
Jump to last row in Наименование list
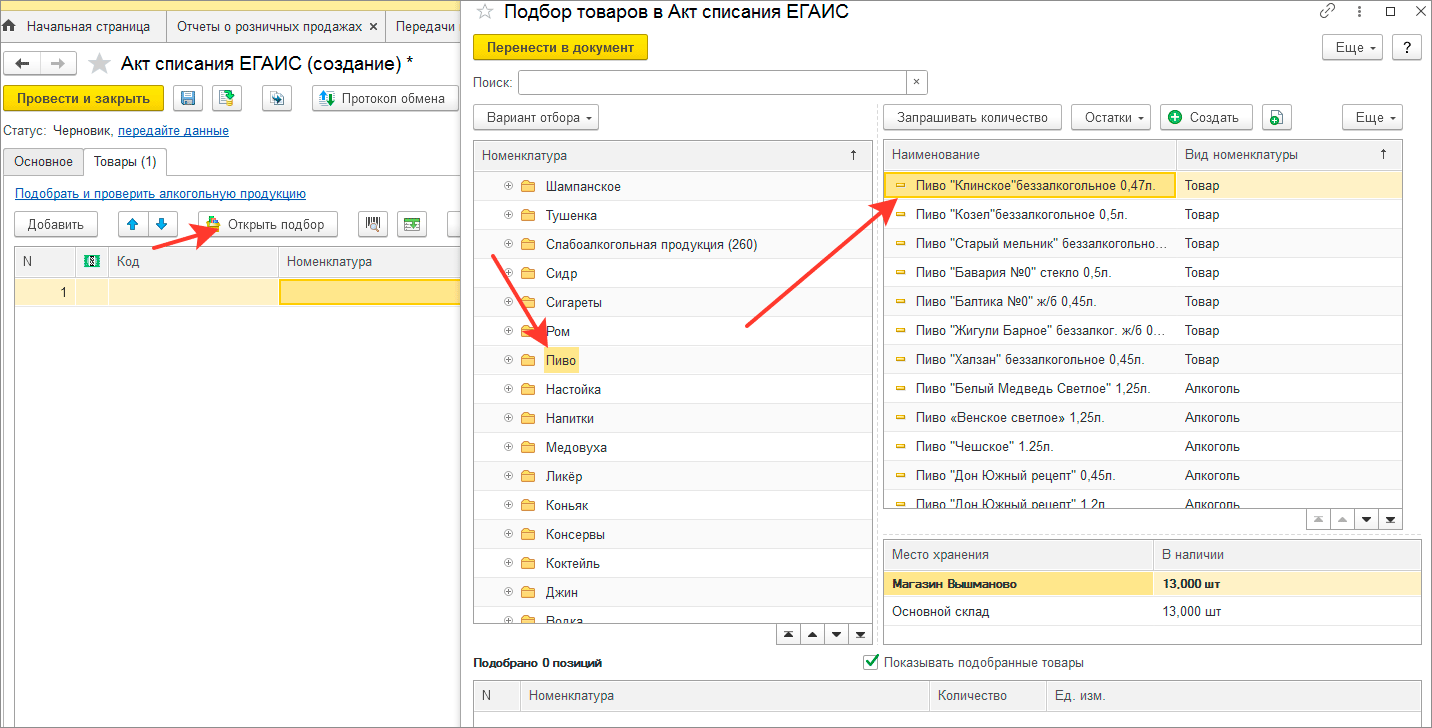pos(1390,519)
